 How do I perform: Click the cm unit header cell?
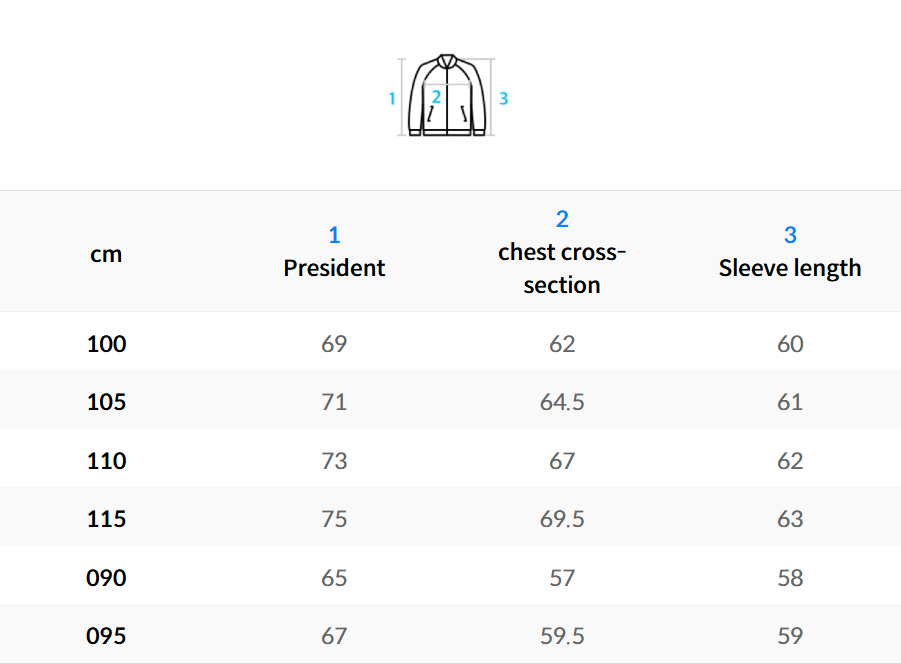point(106,254)
